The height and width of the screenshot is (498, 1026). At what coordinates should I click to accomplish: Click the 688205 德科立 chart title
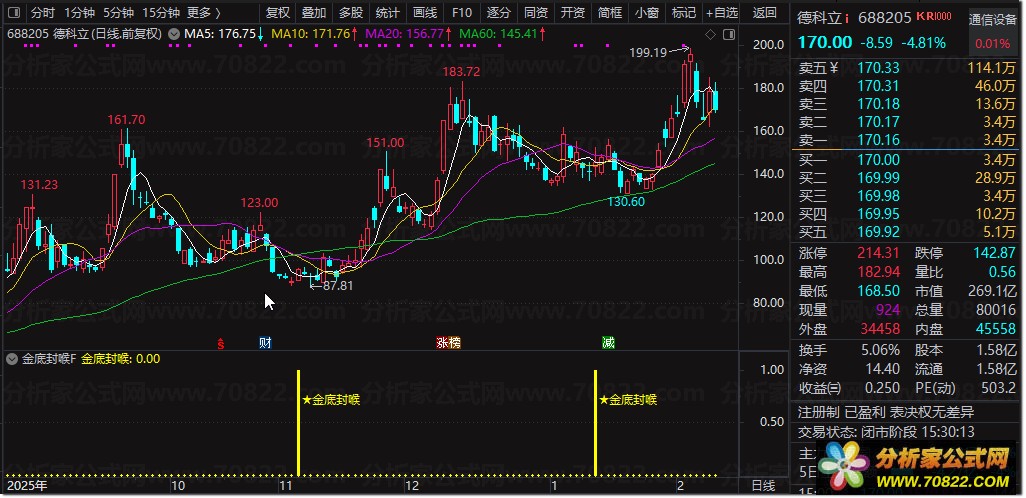pos(84,33)
